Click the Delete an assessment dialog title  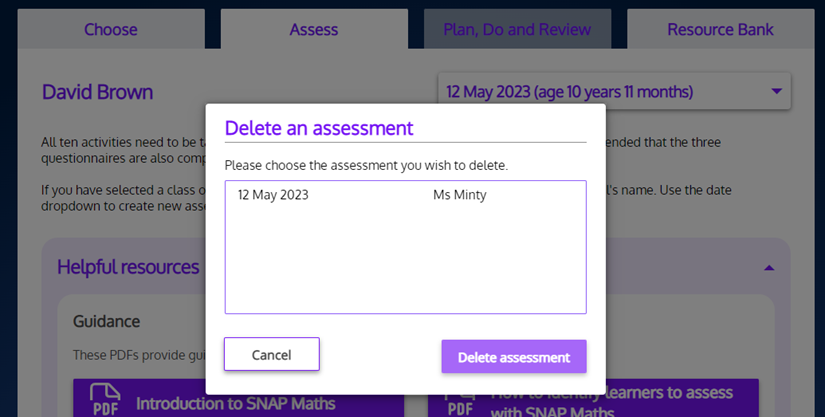[x=319, y=128]
